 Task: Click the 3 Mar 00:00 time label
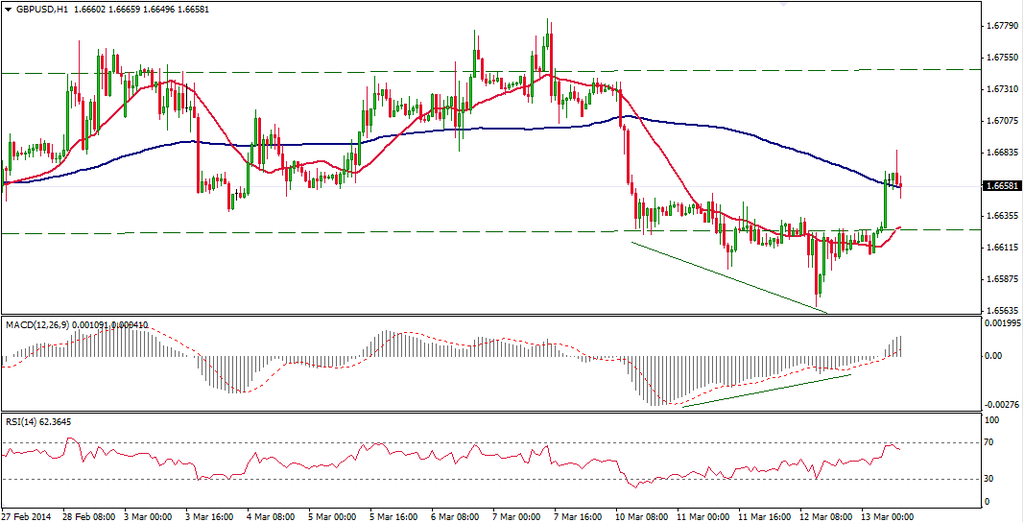[150, 515]
